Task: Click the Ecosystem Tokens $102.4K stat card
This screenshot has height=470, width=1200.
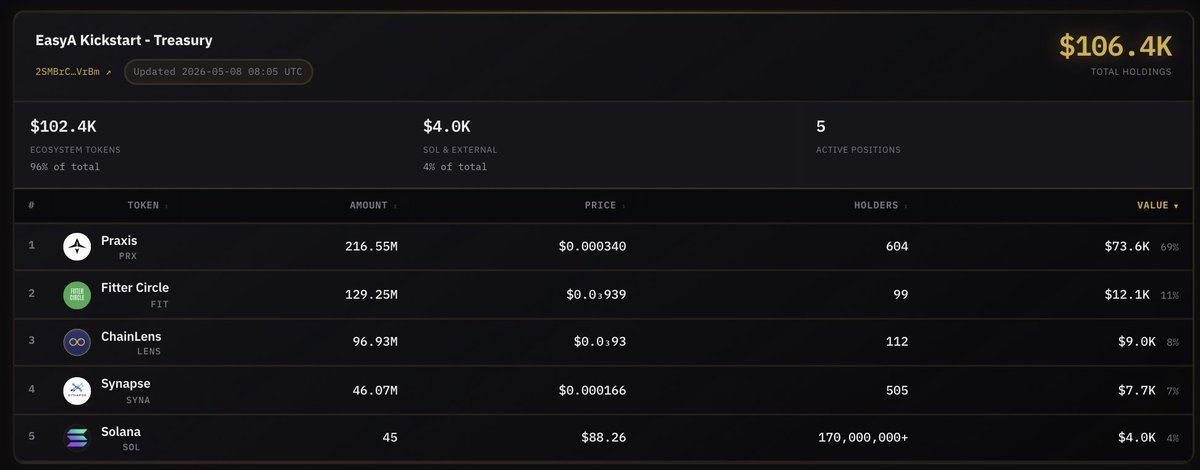Action: [210, 143]
